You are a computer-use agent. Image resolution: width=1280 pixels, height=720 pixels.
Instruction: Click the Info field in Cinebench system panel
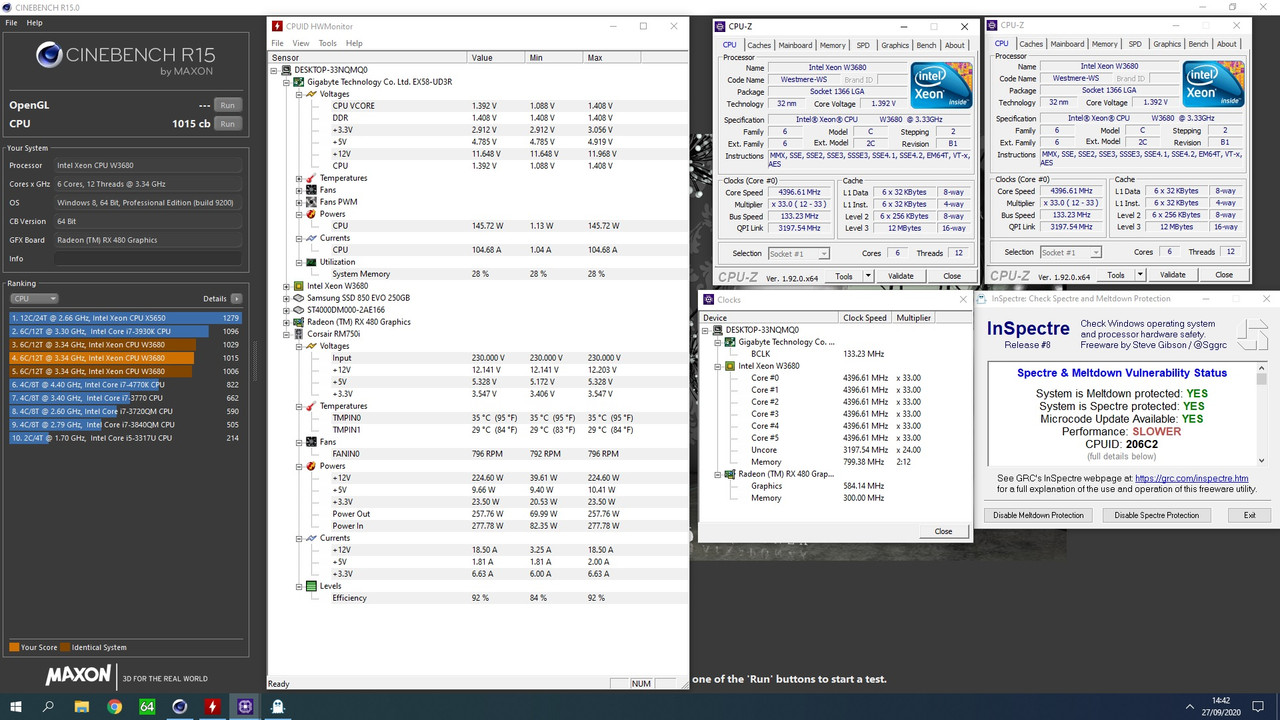pyautogui.click(x=148, y=258)
